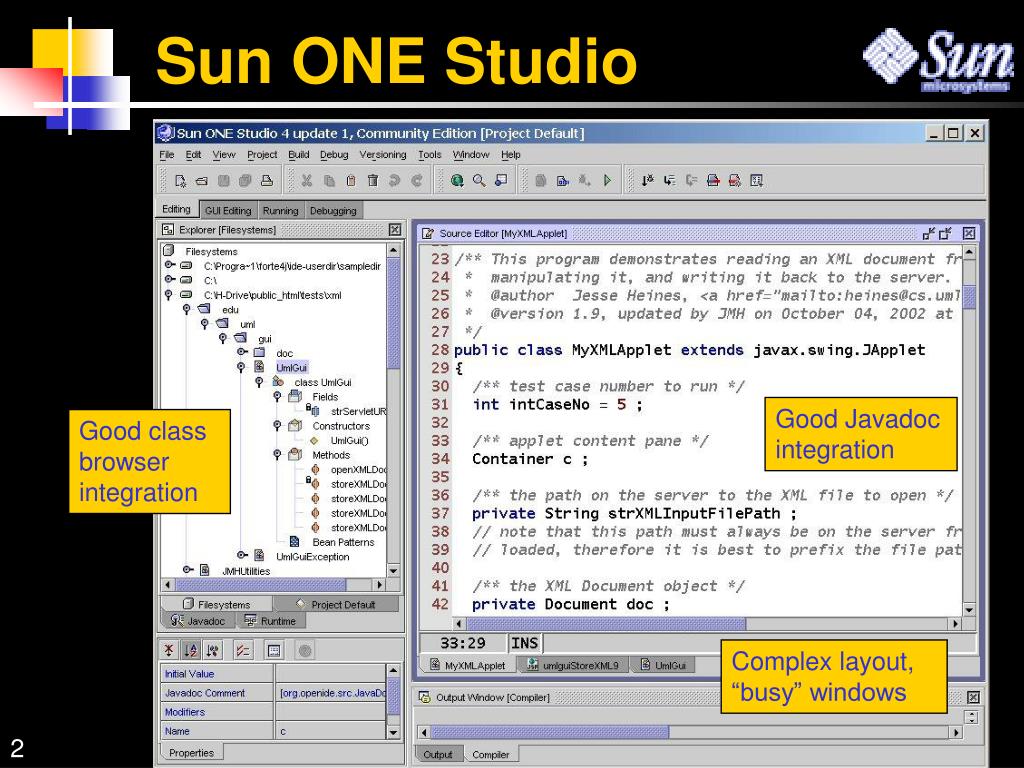The image size is (1024, 768).
Task: Toggle the show editable properties only icon
Action: [x=243, y=650]
